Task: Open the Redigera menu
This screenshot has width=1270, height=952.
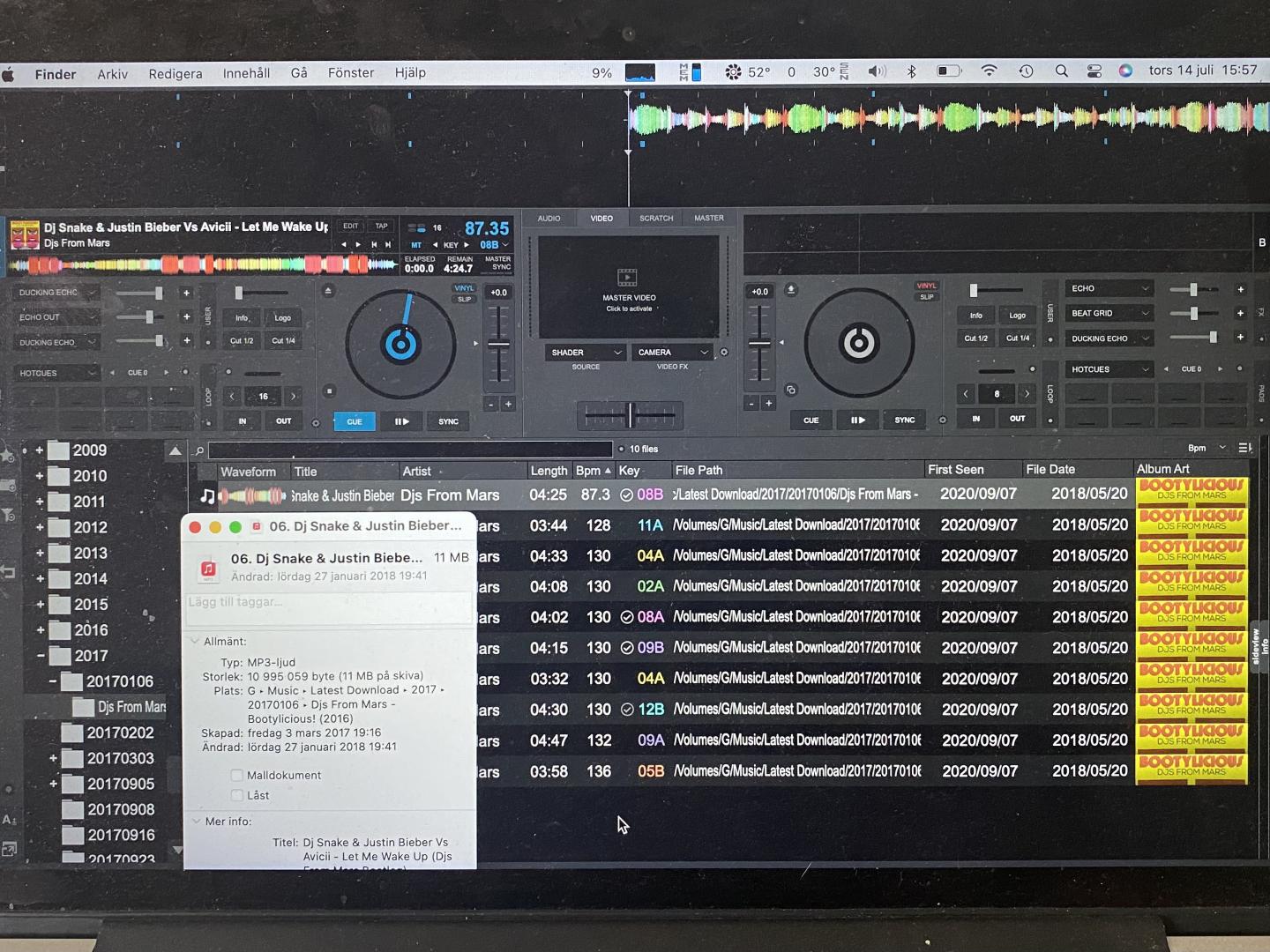Action: click(176, 74)
